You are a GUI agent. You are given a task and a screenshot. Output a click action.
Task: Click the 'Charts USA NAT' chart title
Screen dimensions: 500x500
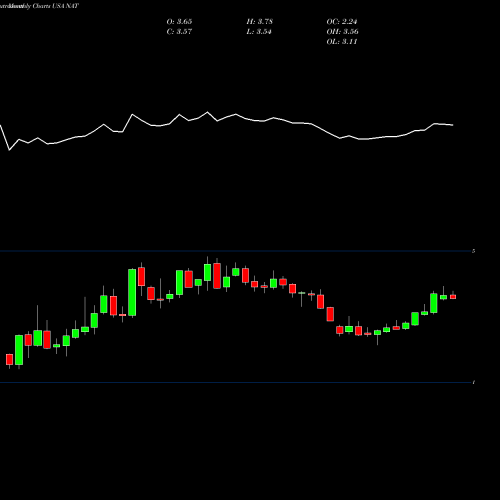[x=55, y=6]
